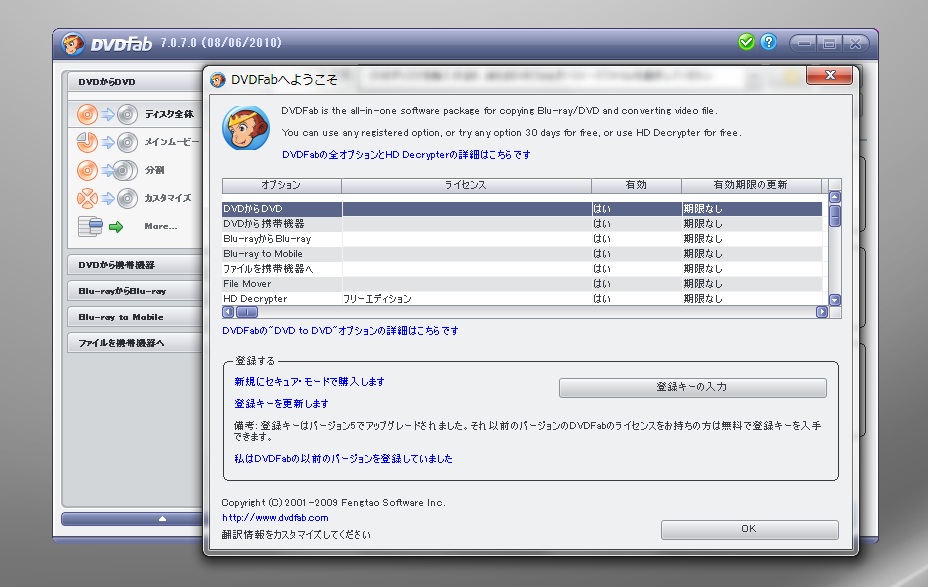Click the DVDFab monkey logo in main title bar

click(x=73, y=44)
